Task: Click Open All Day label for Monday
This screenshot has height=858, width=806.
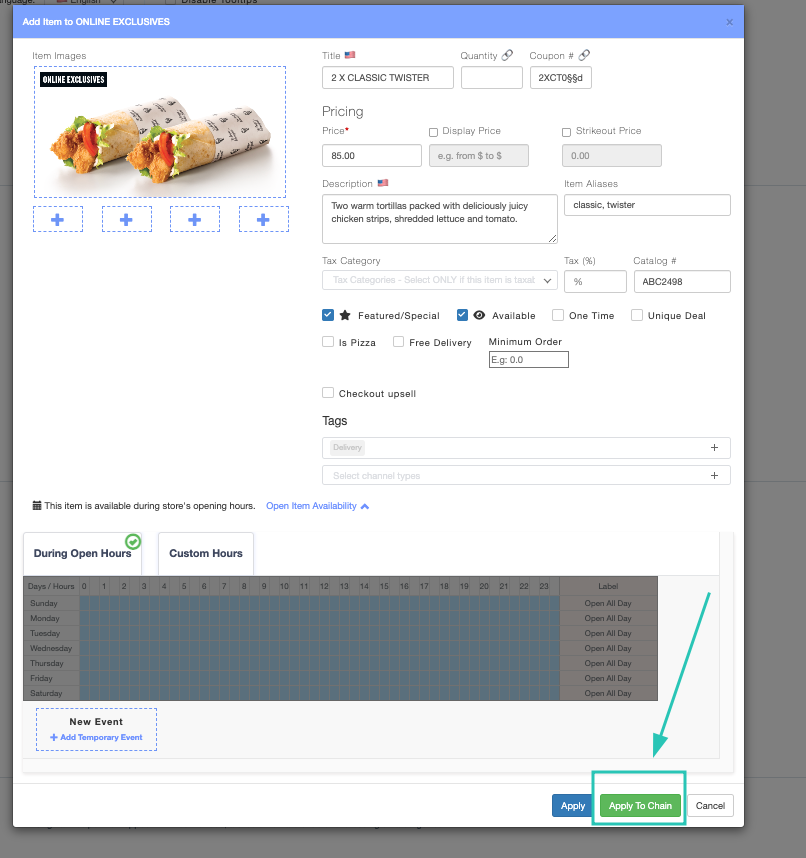Action: click(x=608, y=618)
